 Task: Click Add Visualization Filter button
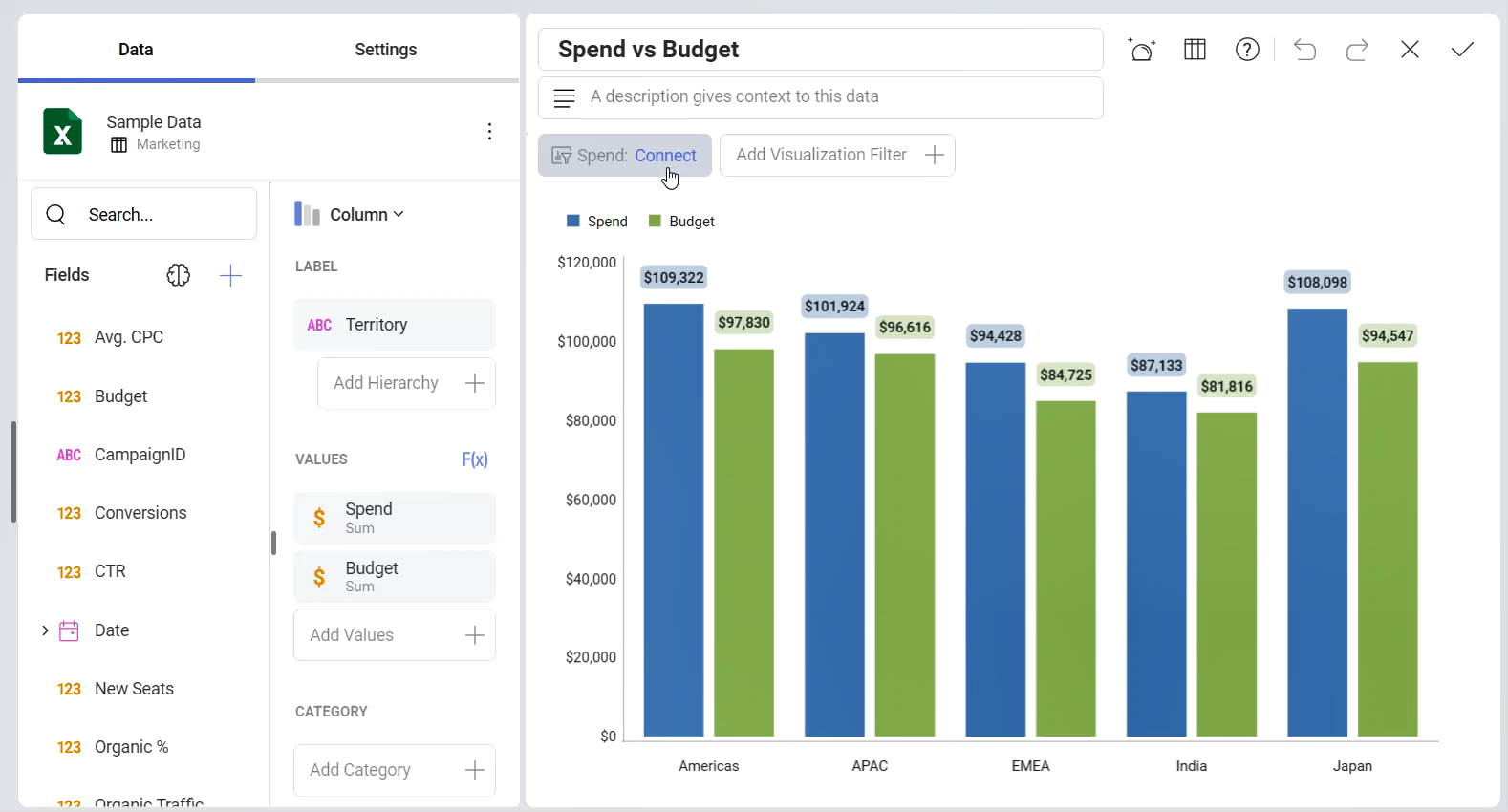point(837,155)
